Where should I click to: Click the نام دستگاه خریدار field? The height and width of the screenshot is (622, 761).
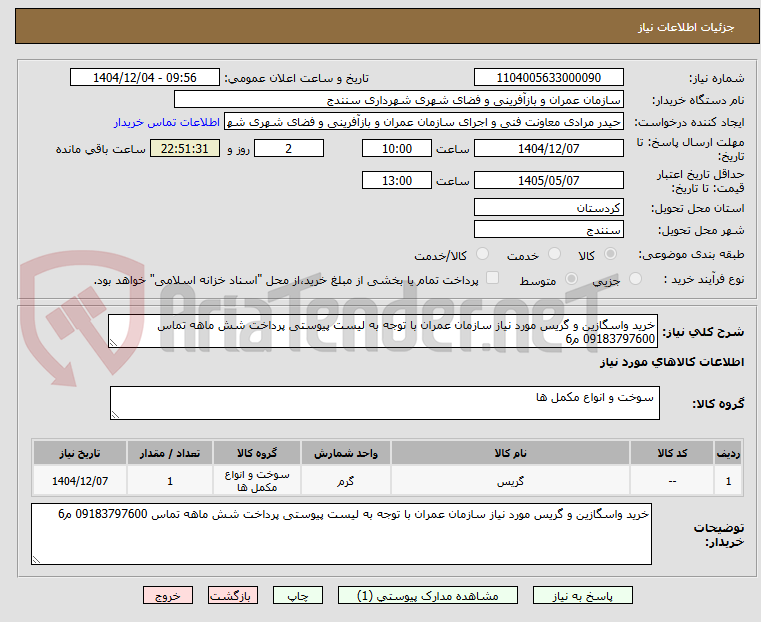click(398, 99)
